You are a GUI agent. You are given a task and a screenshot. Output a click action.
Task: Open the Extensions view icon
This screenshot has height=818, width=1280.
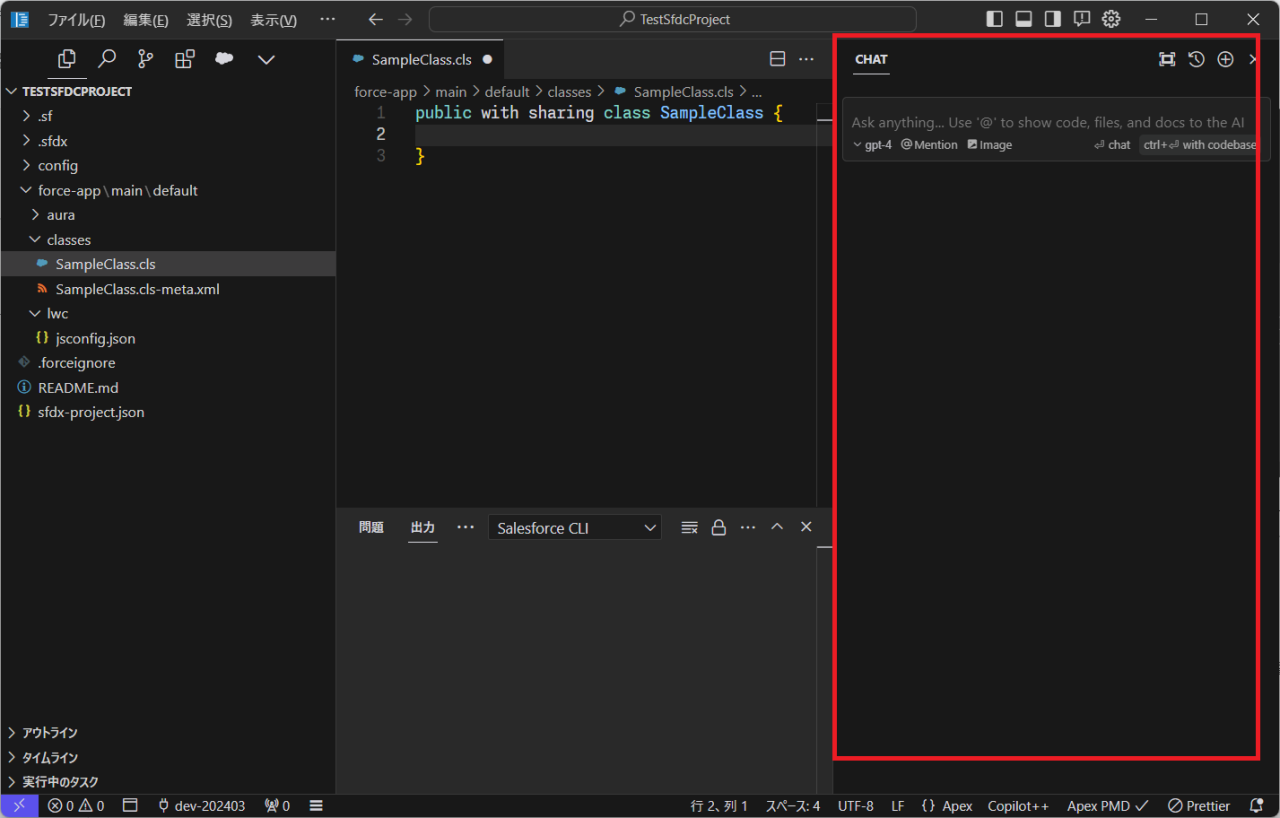[x=185, y=59]
